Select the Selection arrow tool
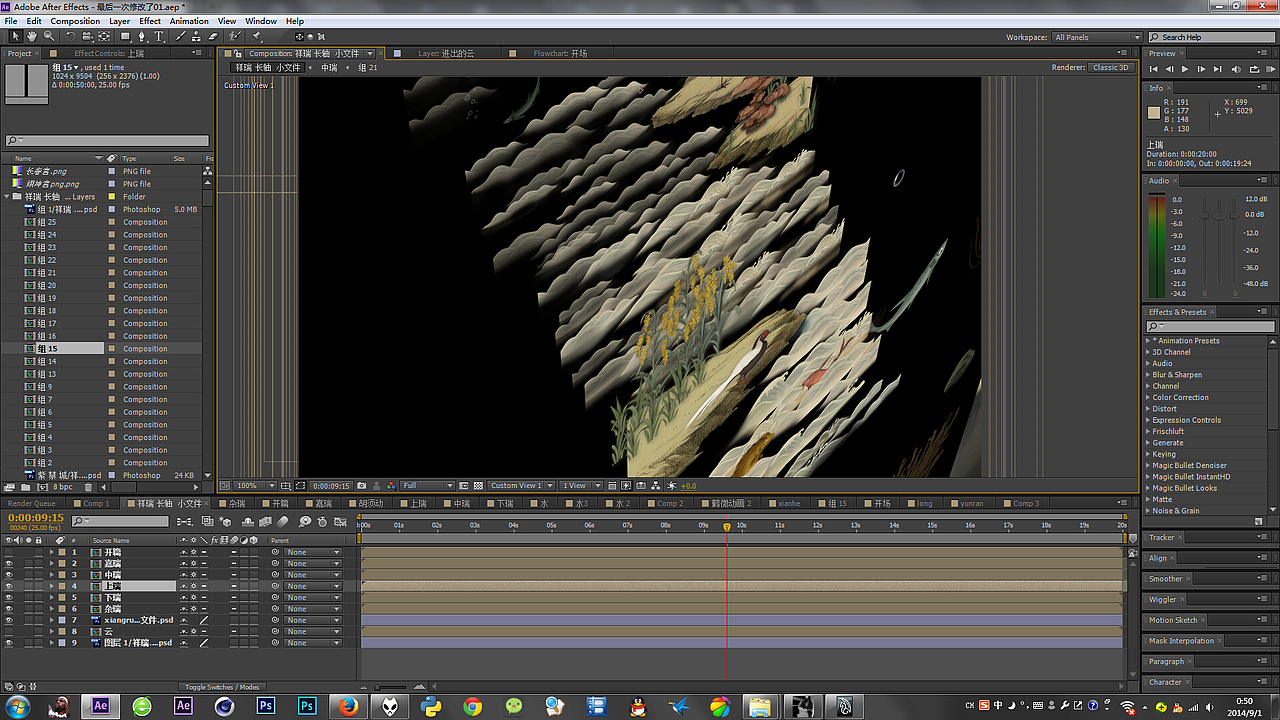Image resolution: width=1280 pixels, height=720 pixels. pos(15,36)
